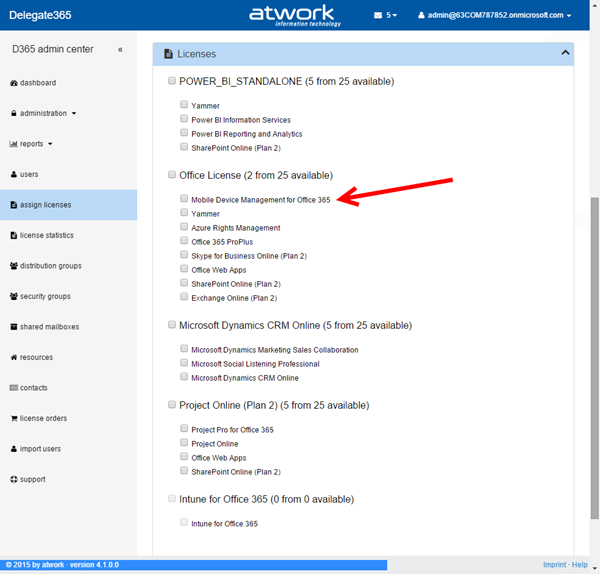Check the Office License group checkbox
The height and width of the screenshot is (574, 600).
[x=172, y=175]
